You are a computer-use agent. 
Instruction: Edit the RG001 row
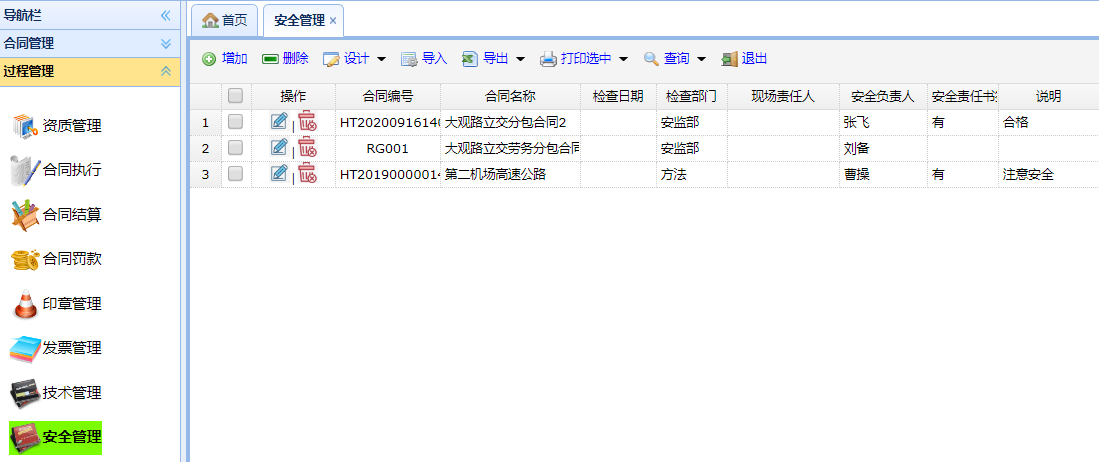click(x=279, y=147)
